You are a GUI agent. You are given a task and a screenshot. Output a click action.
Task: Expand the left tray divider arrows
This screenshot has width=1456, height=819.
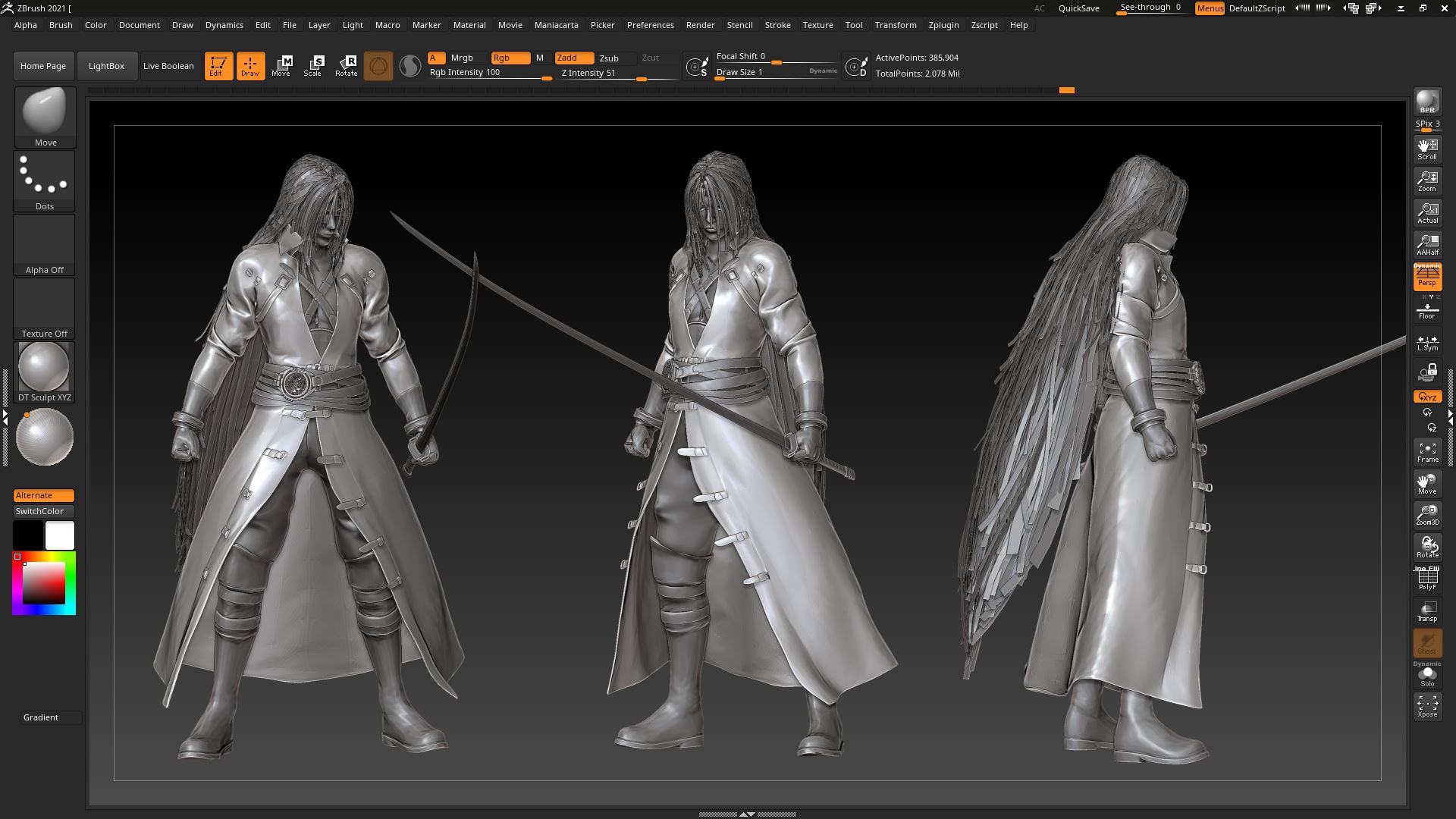5,417
